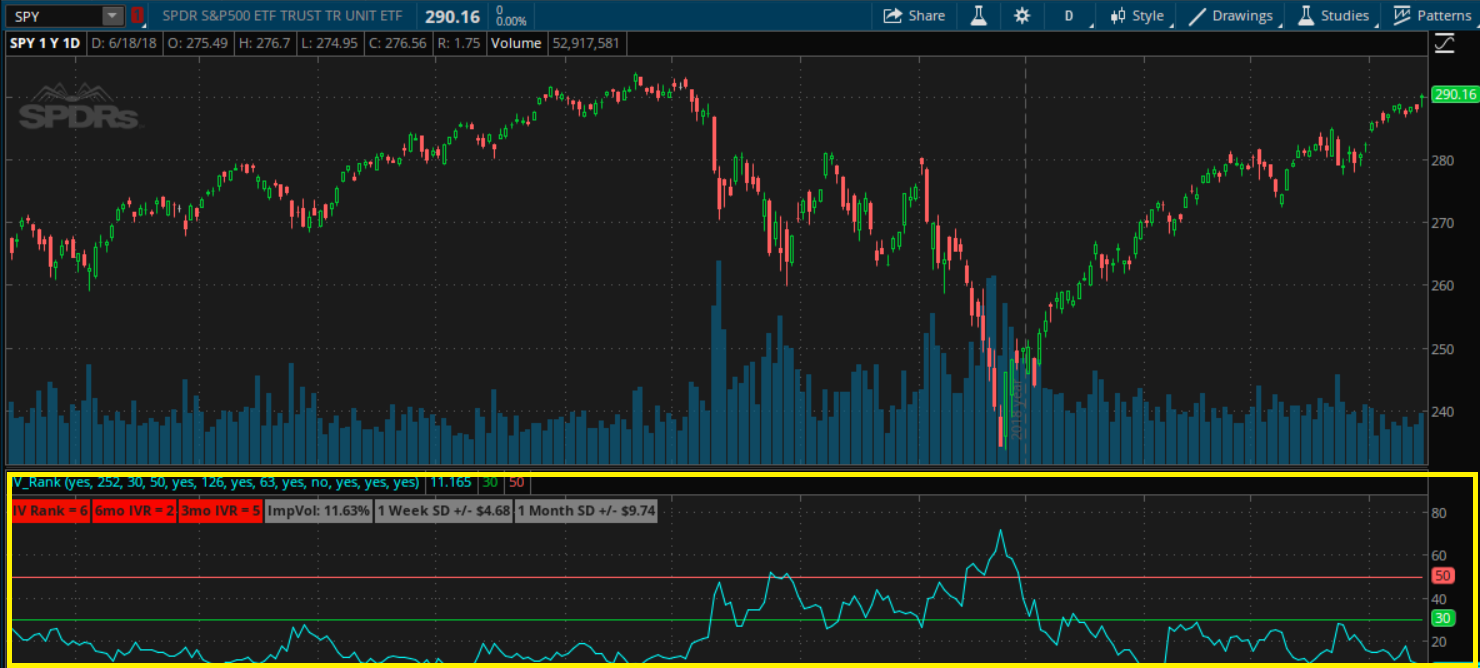This screenshot has height=668, width=1480.
Task: Click the IV Rank = 6 red label
Action: 50,510
